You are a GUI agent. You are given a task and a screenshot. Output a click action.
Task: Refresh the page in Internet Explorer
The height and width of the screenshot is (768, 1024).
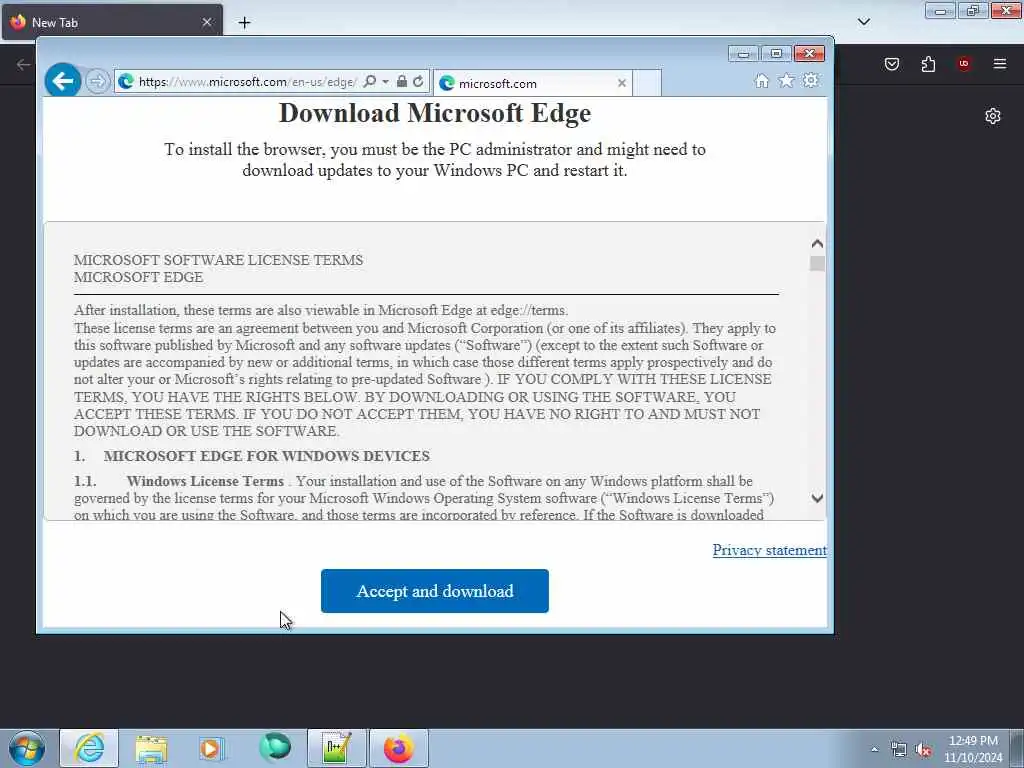click(x=418, y=82)
